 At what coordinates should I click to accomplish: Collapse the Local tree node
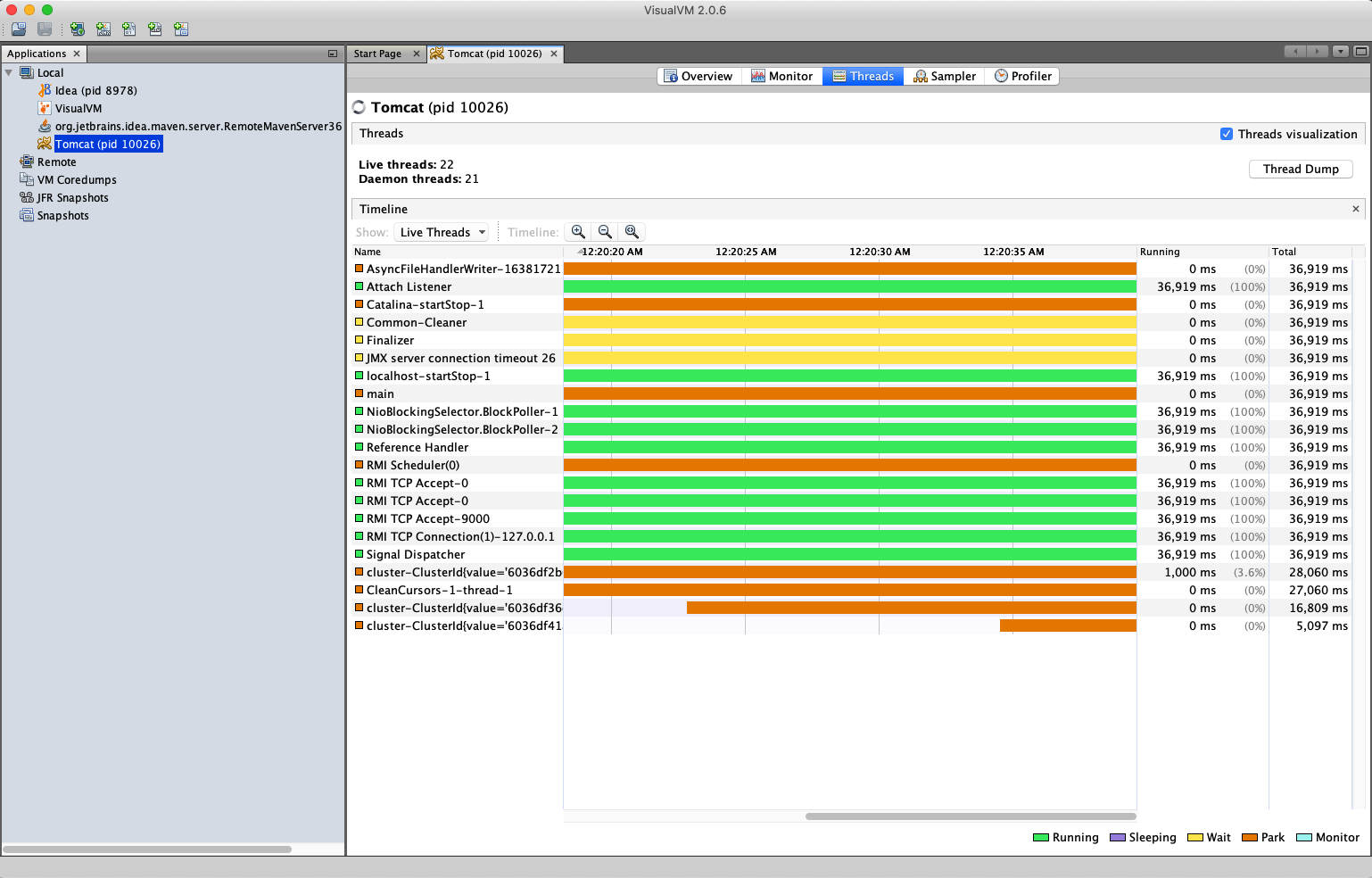click(x=9, y=73)
